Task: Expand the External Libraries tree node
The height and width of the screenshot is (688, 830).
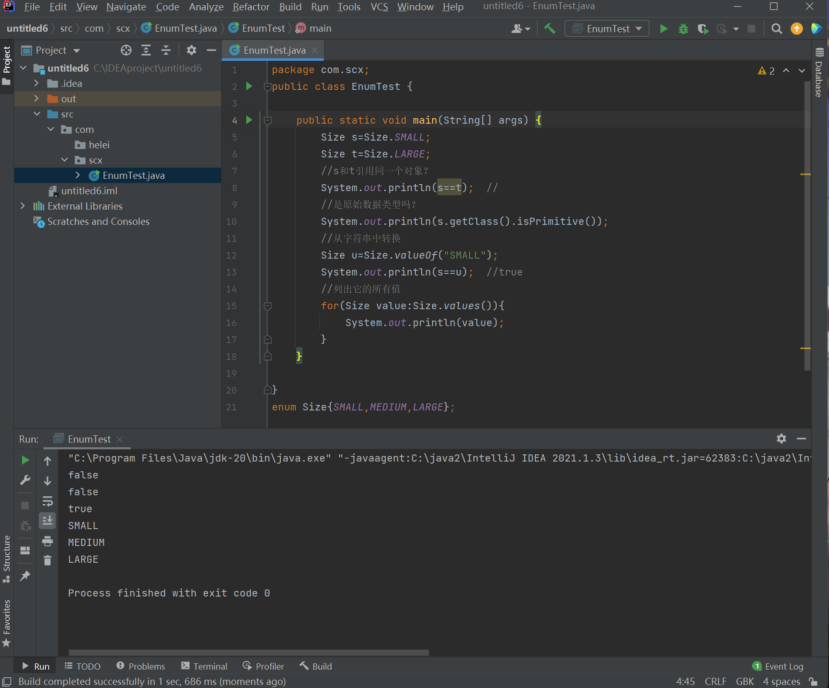Action: coord(23,206)
